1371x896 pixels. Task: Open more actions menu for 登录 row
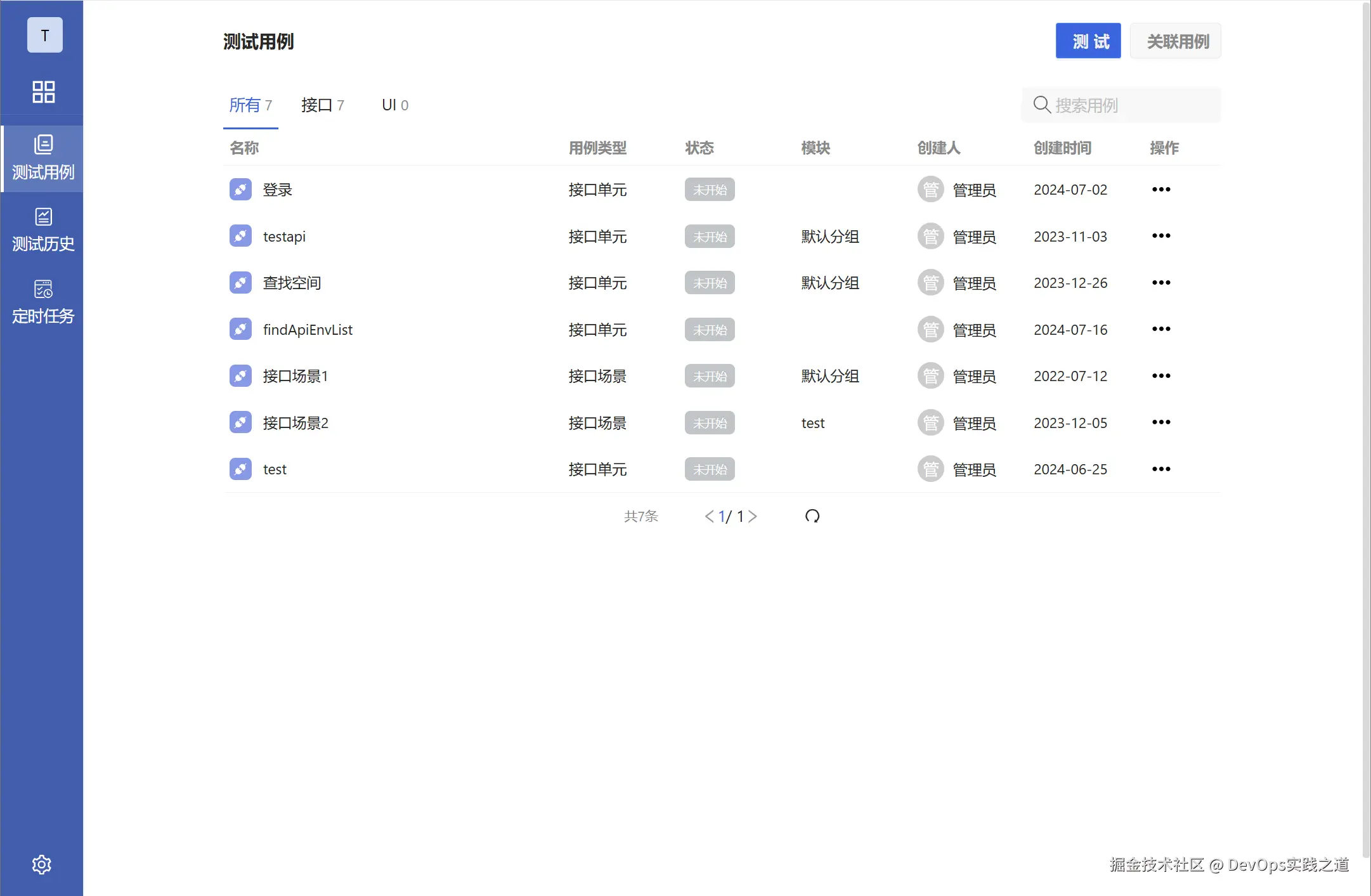pyautogui.click(x=1161, y=190)
